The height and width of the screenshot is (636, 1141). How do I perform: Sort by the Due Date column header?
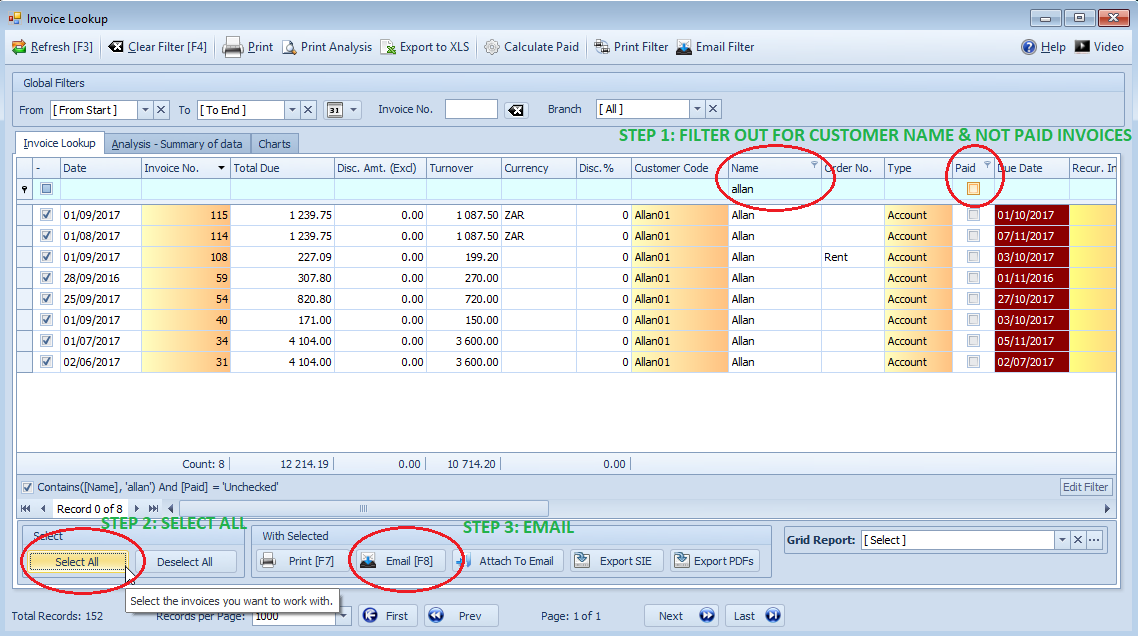(x=1031, y=168)
